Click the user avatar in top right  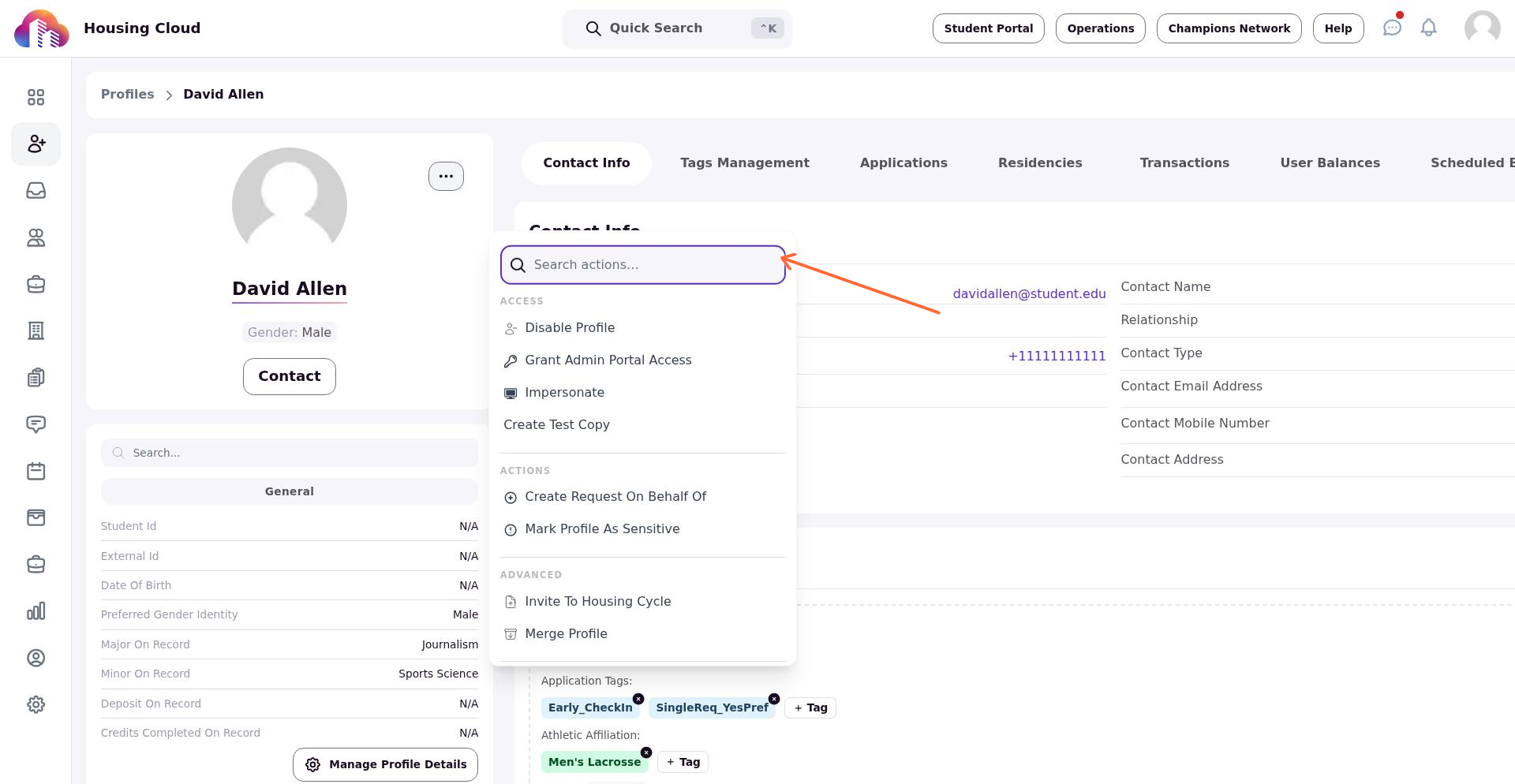pos(1482,28)
